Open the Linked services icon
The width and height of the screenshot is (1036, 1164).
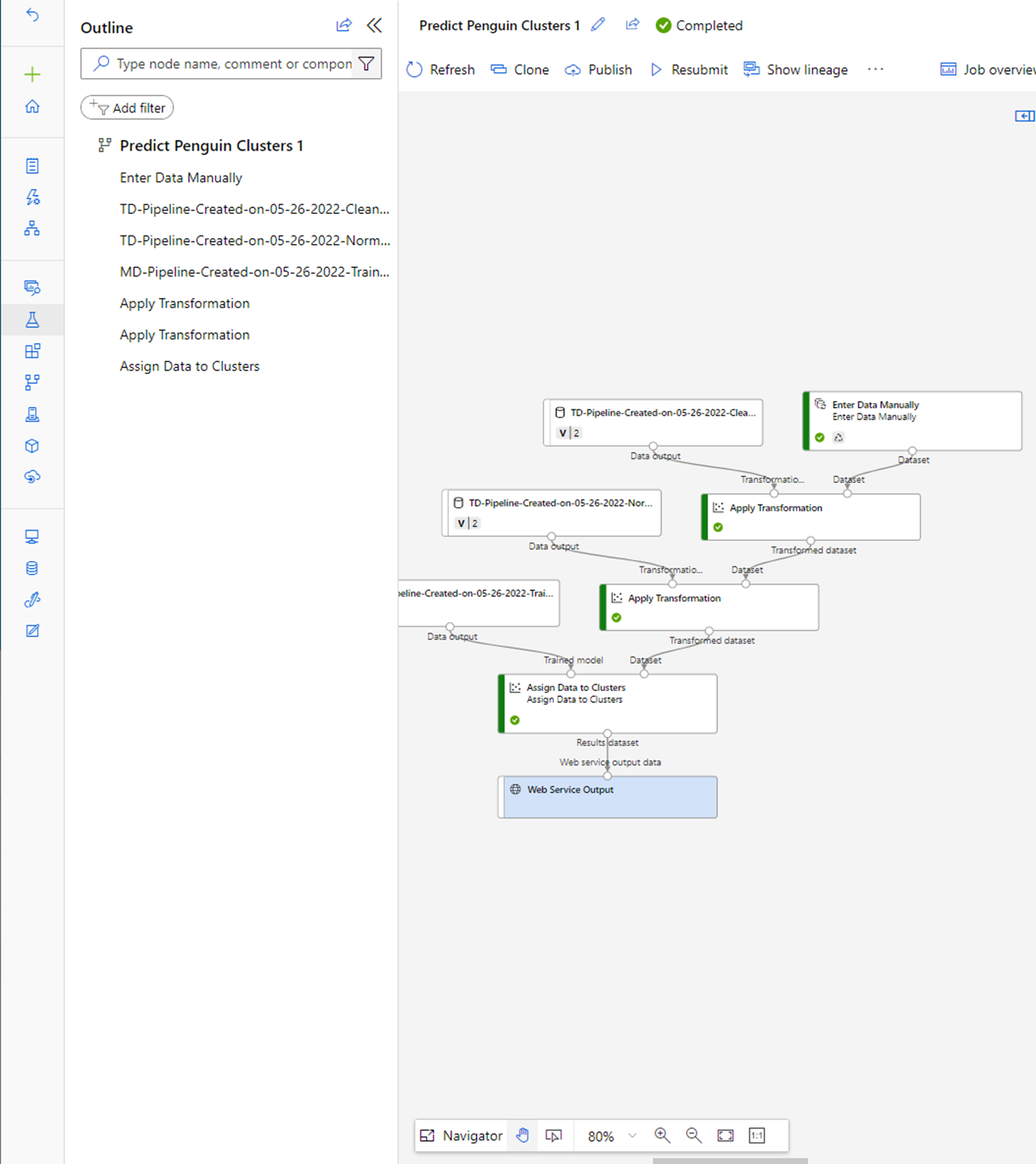click(32, 599)
